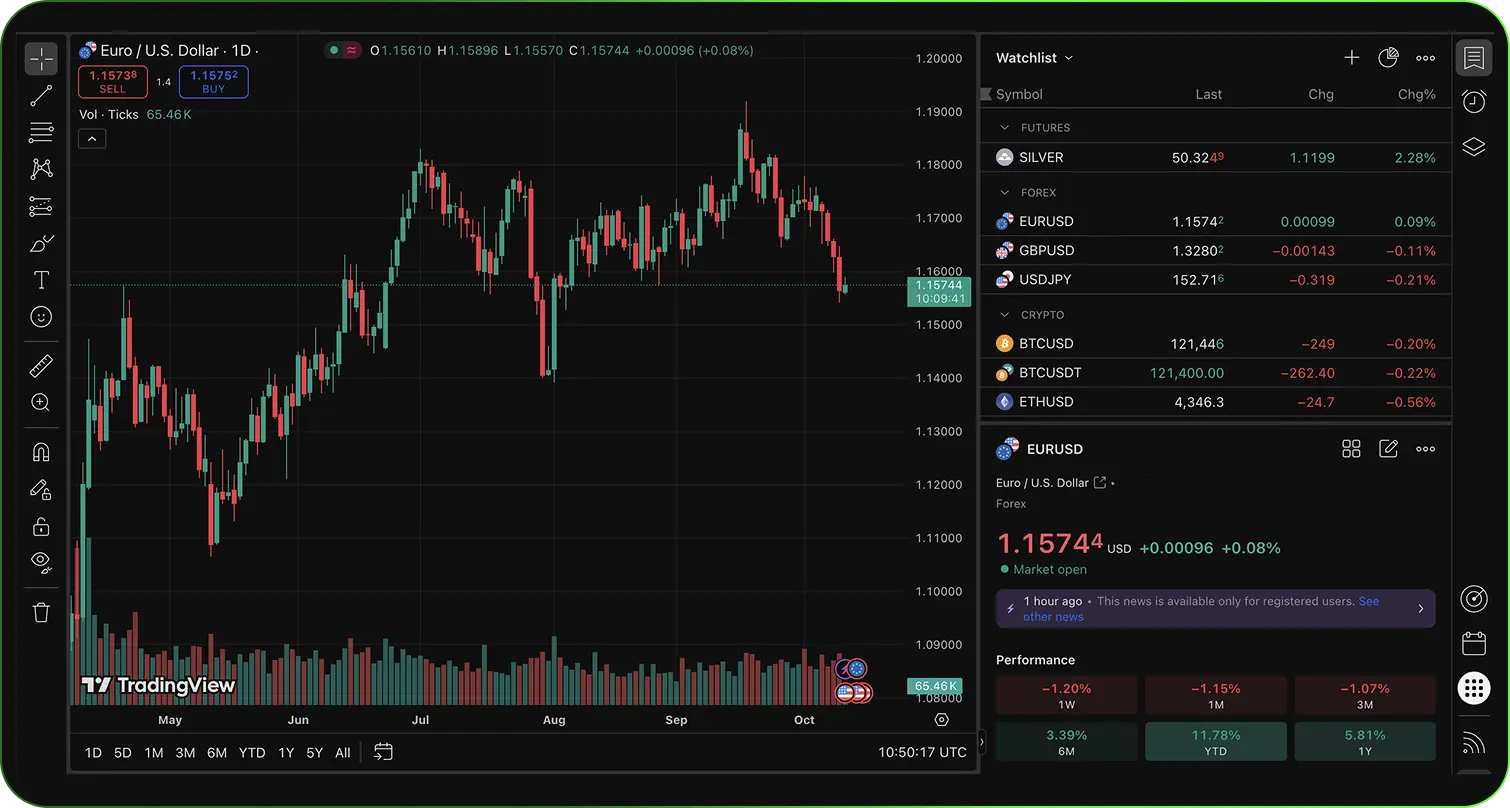Open the calendar icon in right sidebar
Screen dimensions: 1510x808
click(1473, 642)
